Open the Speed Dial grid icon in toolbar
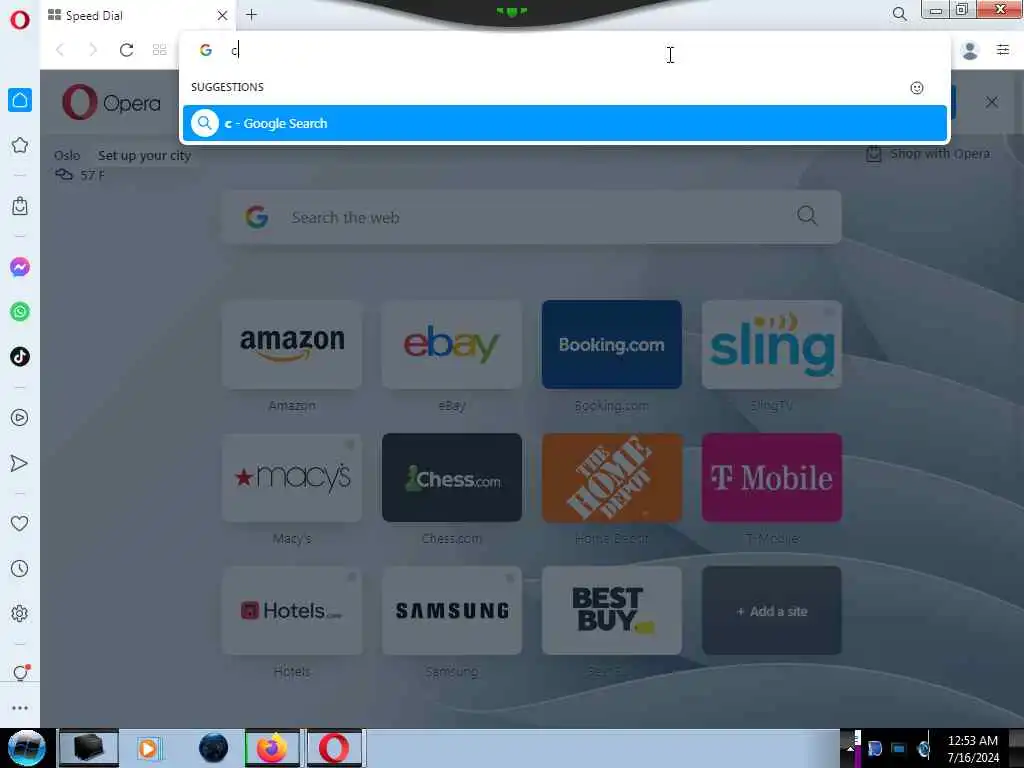This screenshot has width=1024, height=768. click(159, 50)
